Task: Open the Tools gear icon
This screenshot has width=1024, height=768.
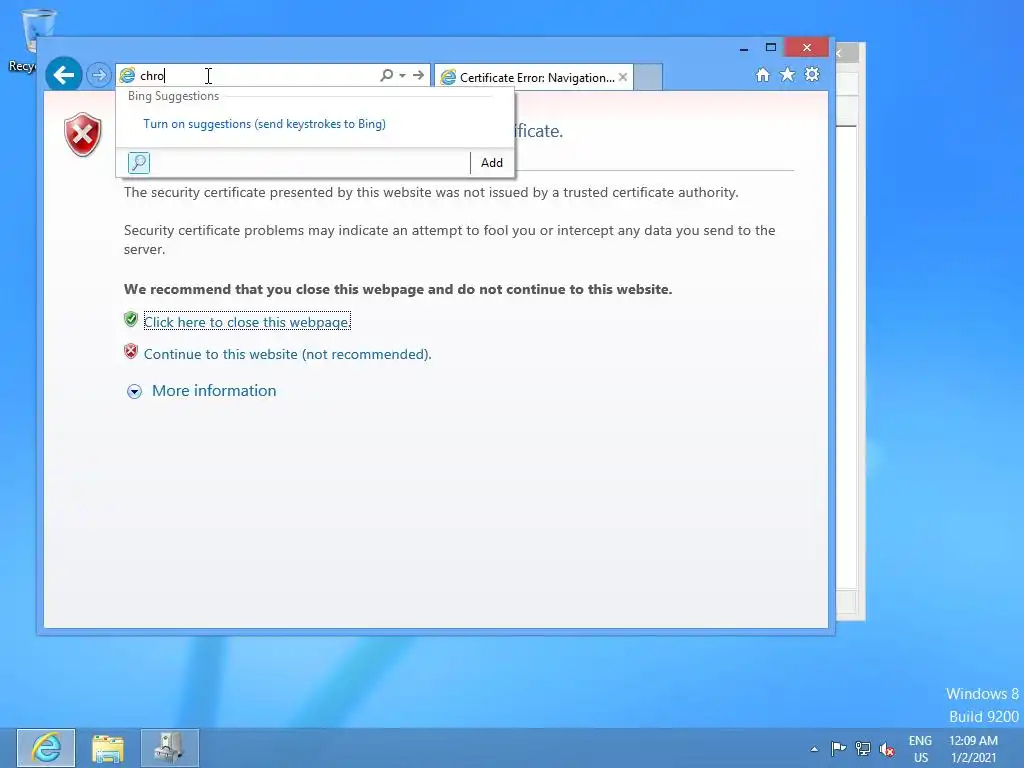Action: (x=812, y=74)
